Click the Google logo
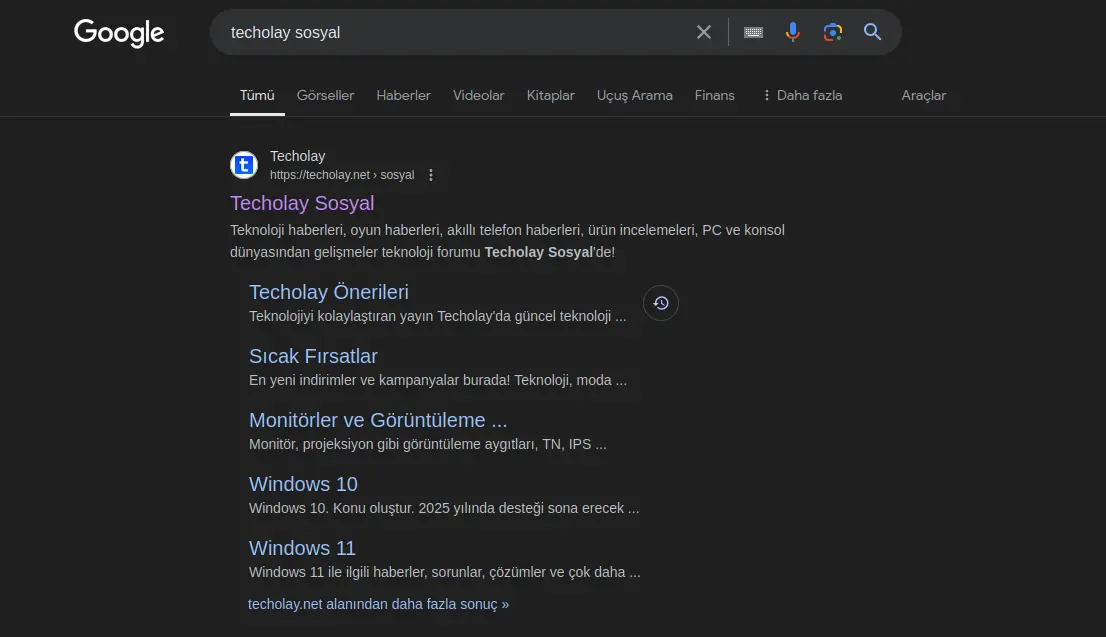This screenshot has height=637, width=1106. (118, 32)
